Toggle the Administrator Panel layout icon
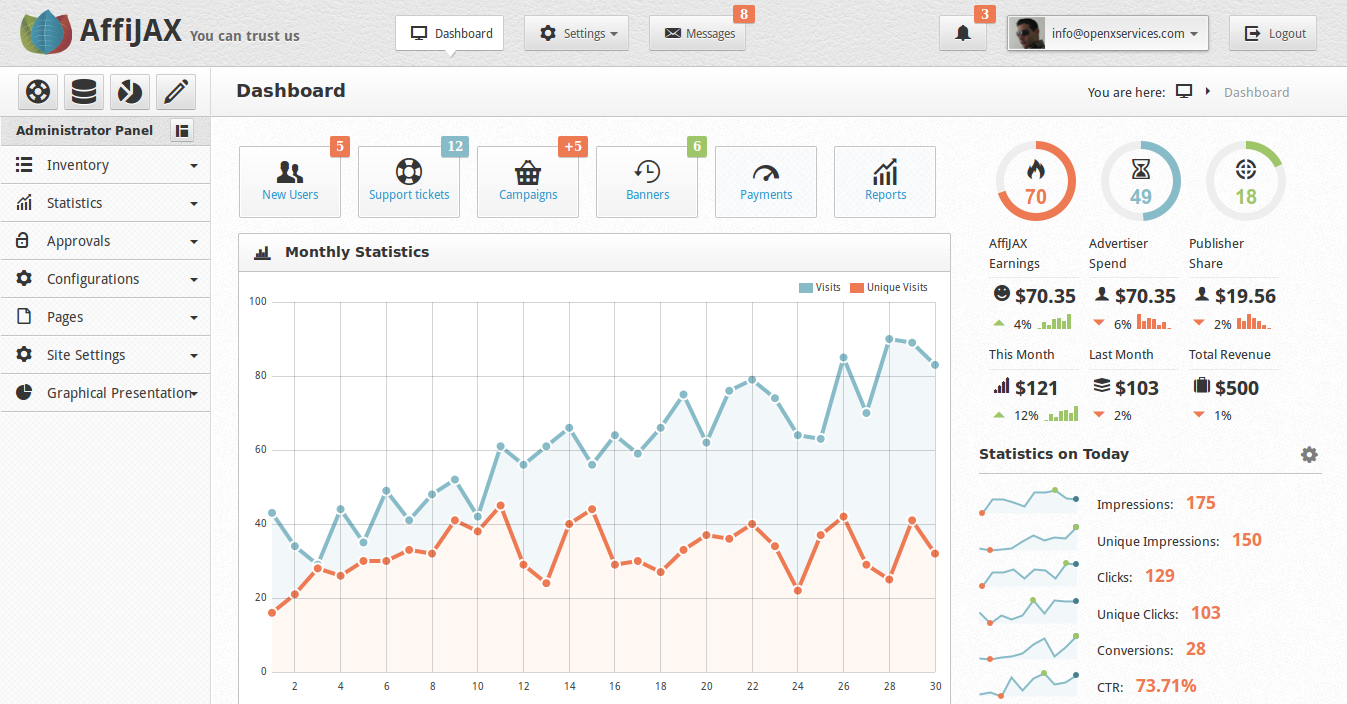 click(182, 130)
